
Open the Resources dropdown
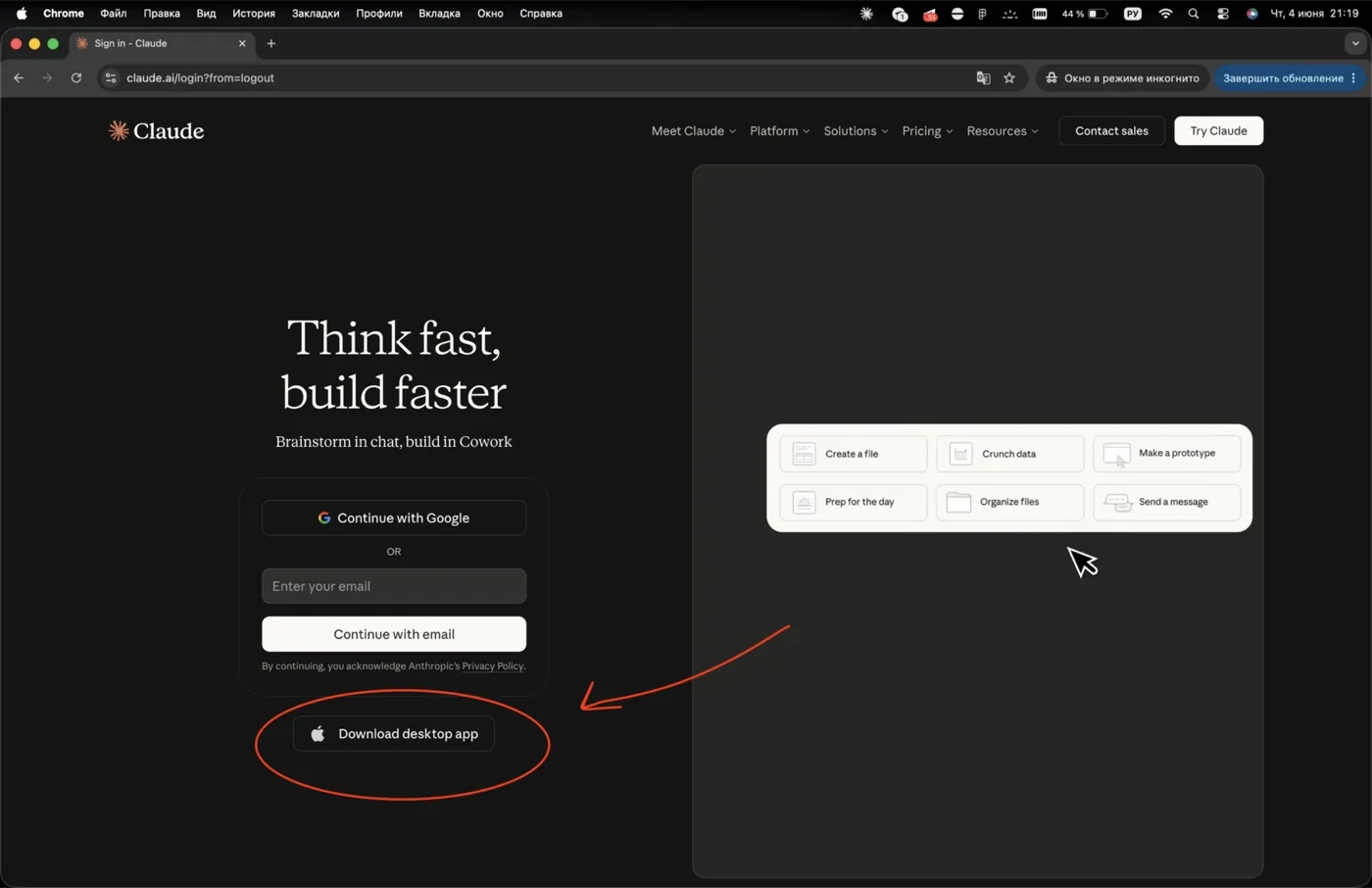click(1003, 130)
